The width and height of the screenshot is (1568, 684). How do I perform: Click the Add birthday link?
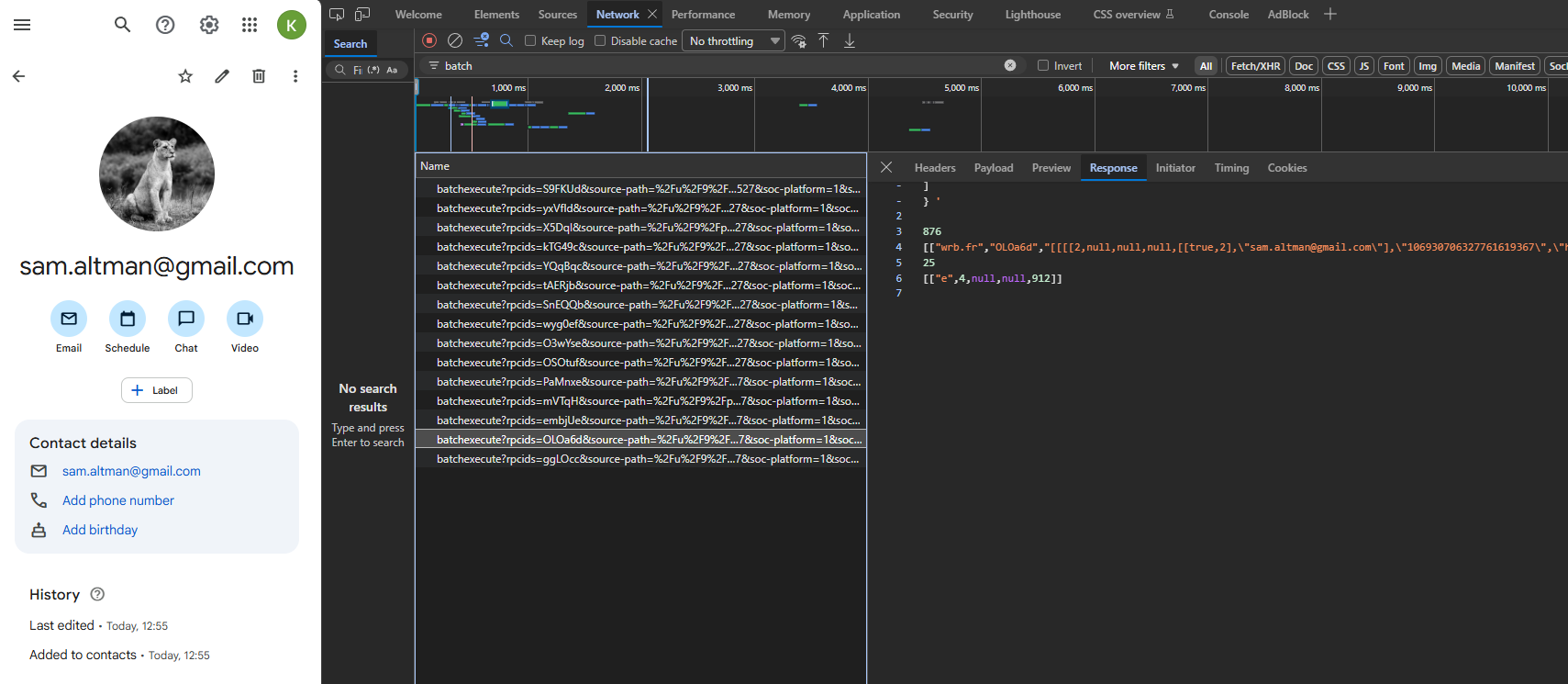click(100, 530)
